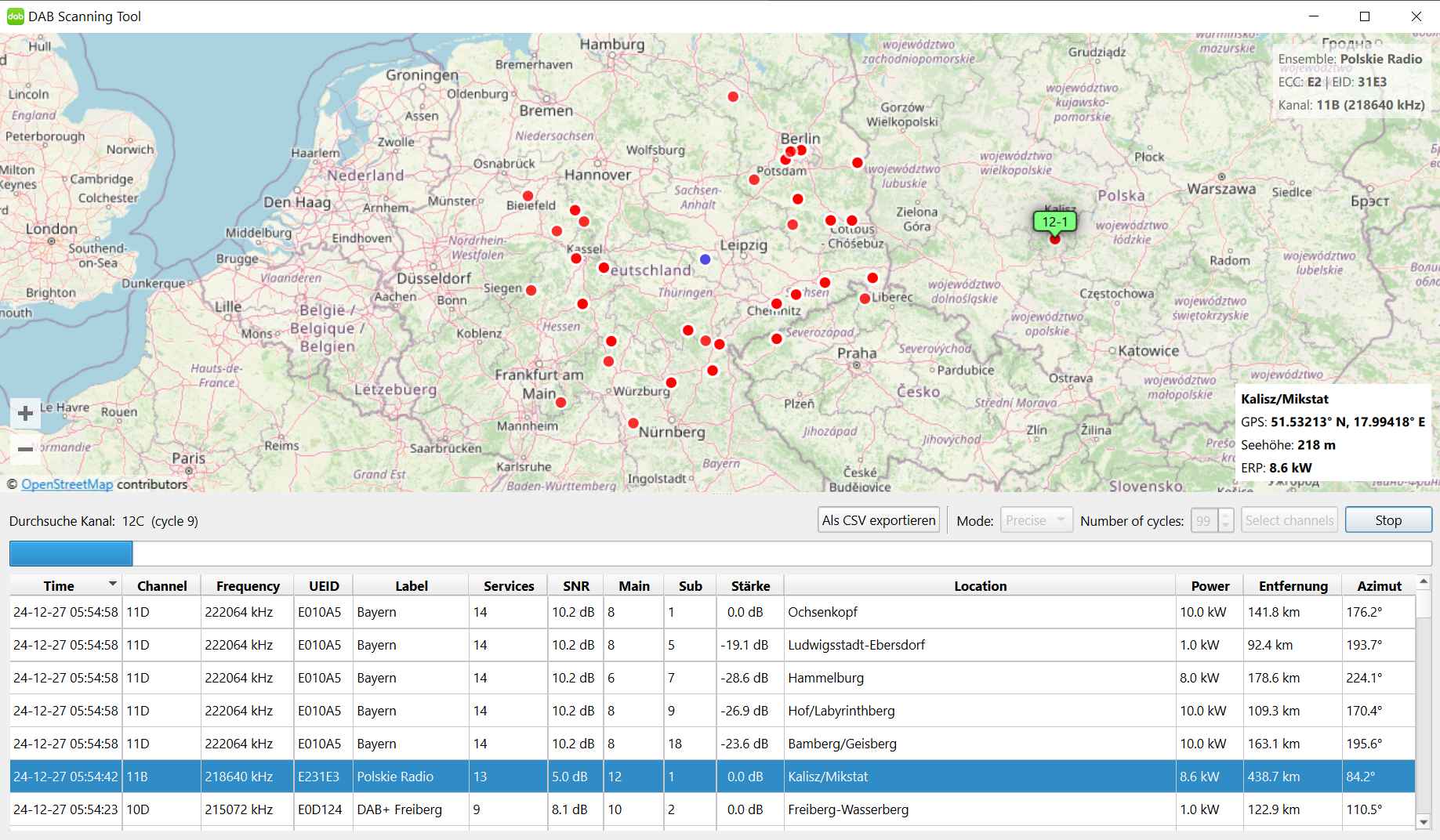Click the DAB app icon in title bar
The image size is (1440, 840).
tap(14, 16)
